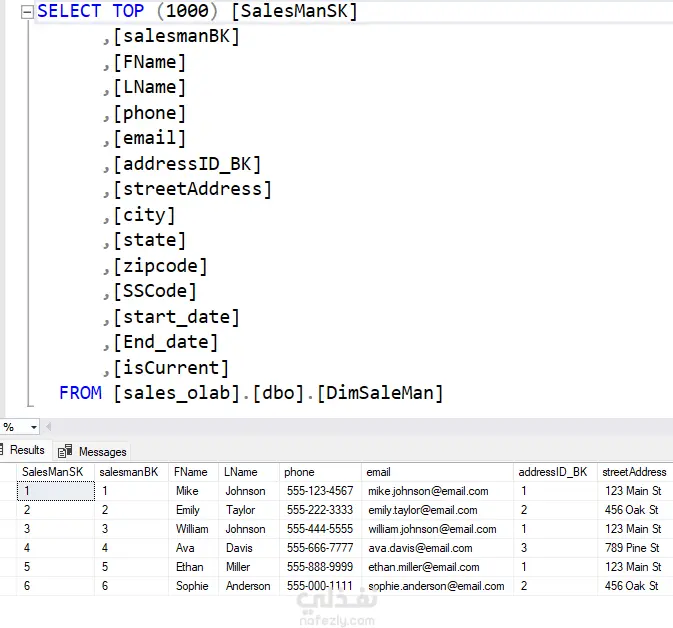Click the [zipcode] column in query

click(x=160, y=266)
